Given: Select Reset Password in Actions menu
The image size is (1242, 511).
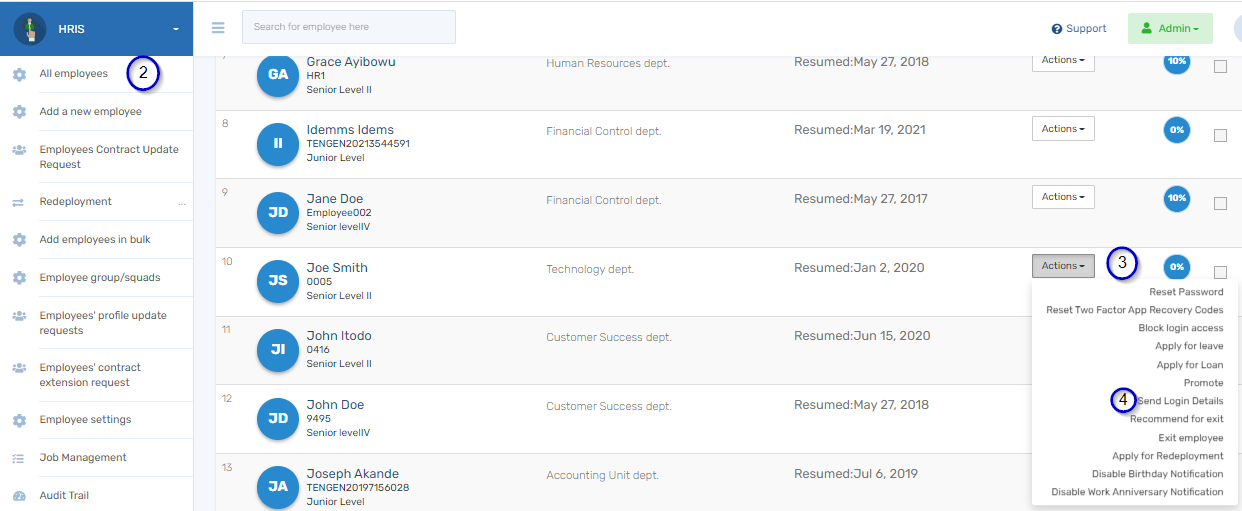Looking at the screenshot, I should pos(1186,292).
